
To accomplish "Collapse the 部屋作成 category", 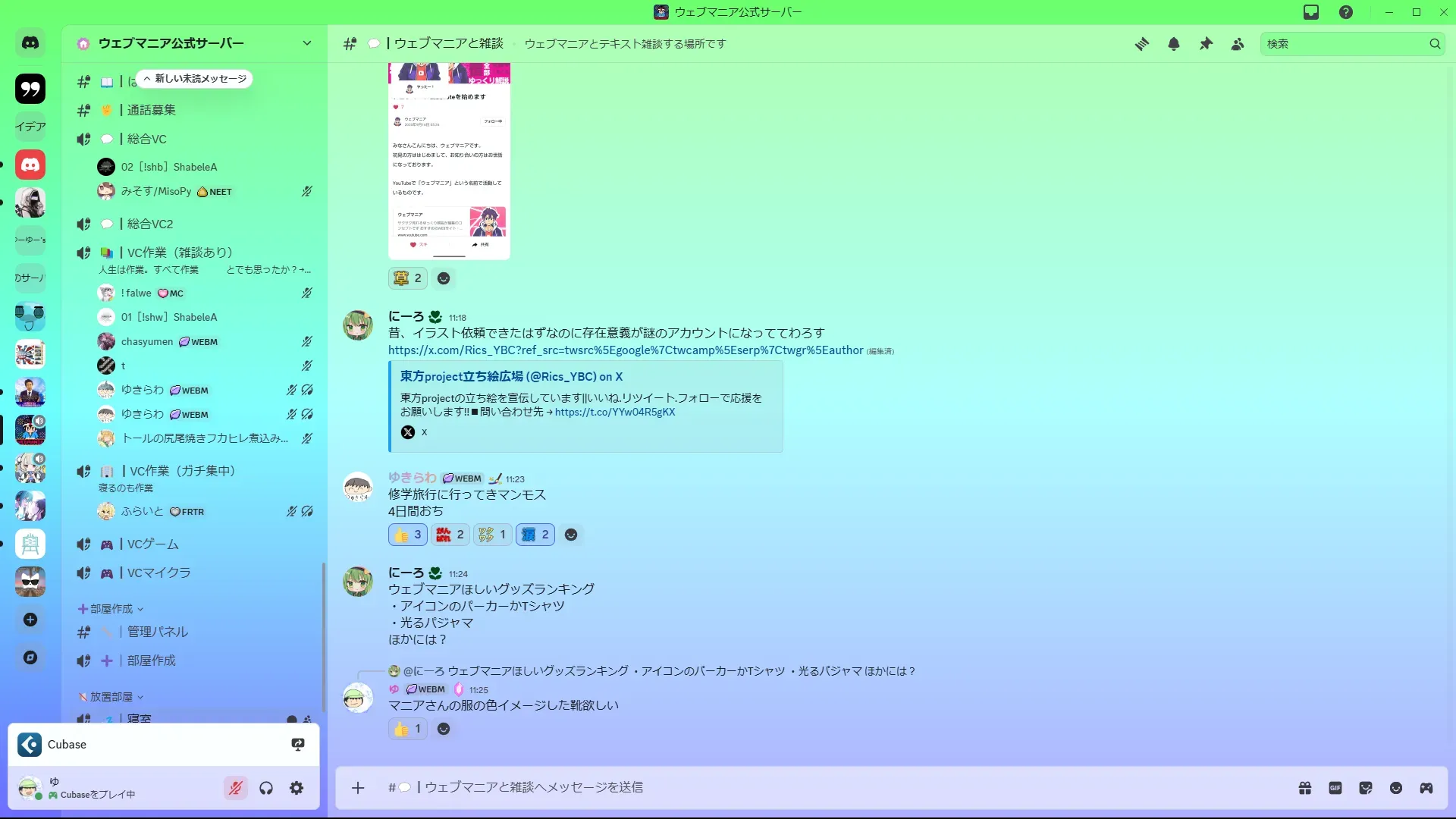I will click(x=111, y=609).
